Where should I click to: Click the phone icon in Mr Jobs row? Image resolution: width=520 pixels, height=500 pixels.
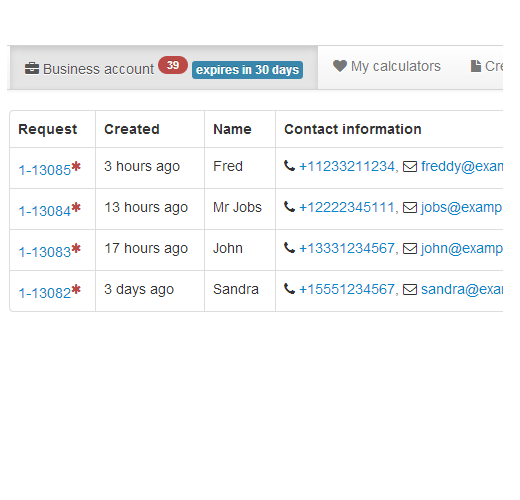coord(289,207)
